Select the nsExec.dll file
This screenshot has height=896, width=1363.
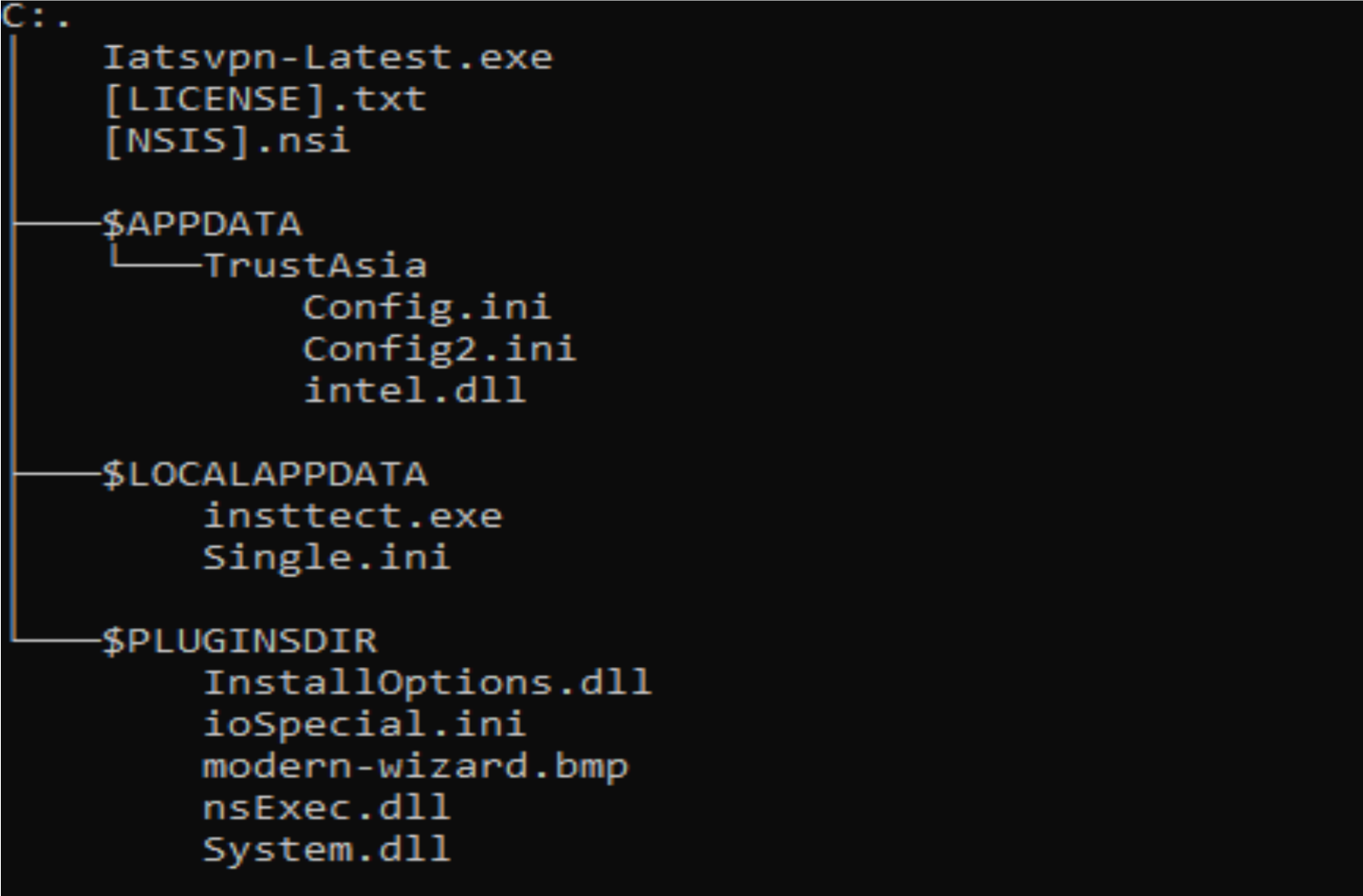pyautogui.click(x=327, y=808)
